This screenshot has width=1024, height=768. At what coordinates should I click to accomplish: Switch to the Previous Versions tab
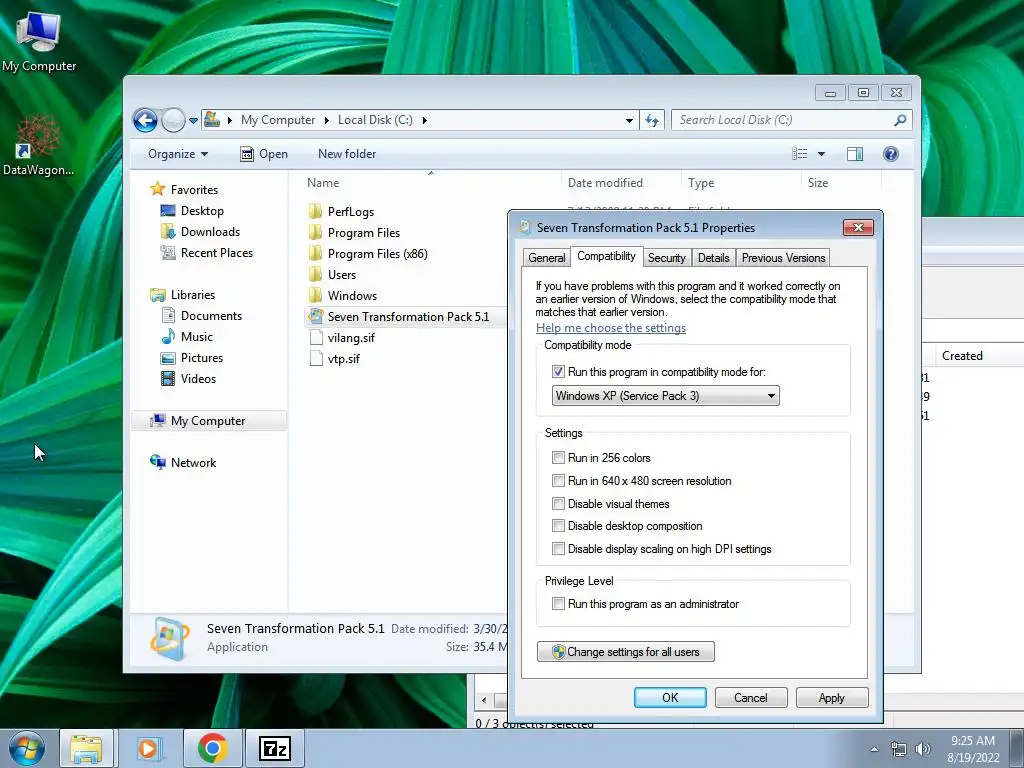point(783,258)
